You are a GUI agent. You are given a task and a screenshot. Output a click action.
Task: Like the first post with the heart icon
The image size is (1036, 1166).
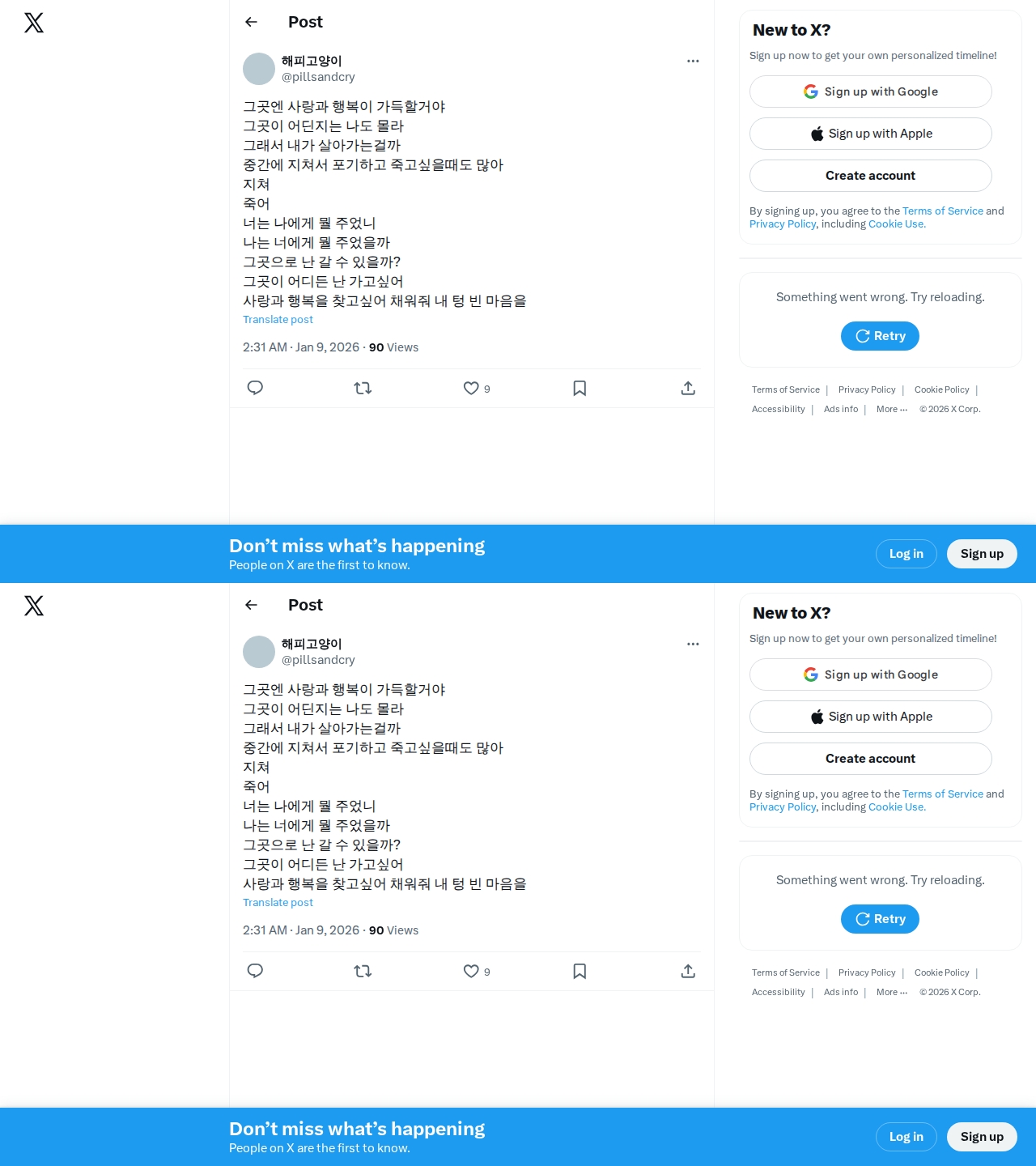[471, 388]
